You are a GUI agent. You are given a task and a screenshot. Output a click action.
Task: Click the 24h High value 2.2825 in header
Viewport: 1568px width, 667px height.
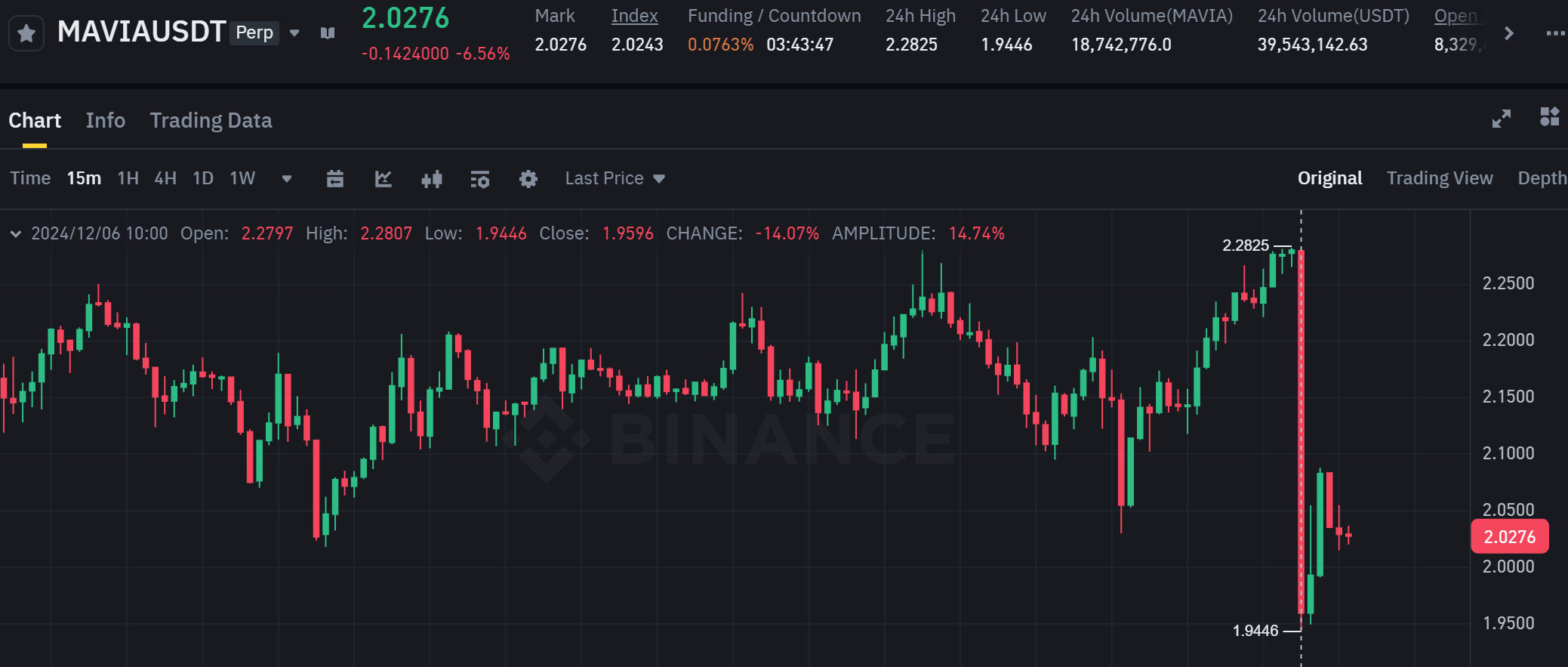point(911,45)
